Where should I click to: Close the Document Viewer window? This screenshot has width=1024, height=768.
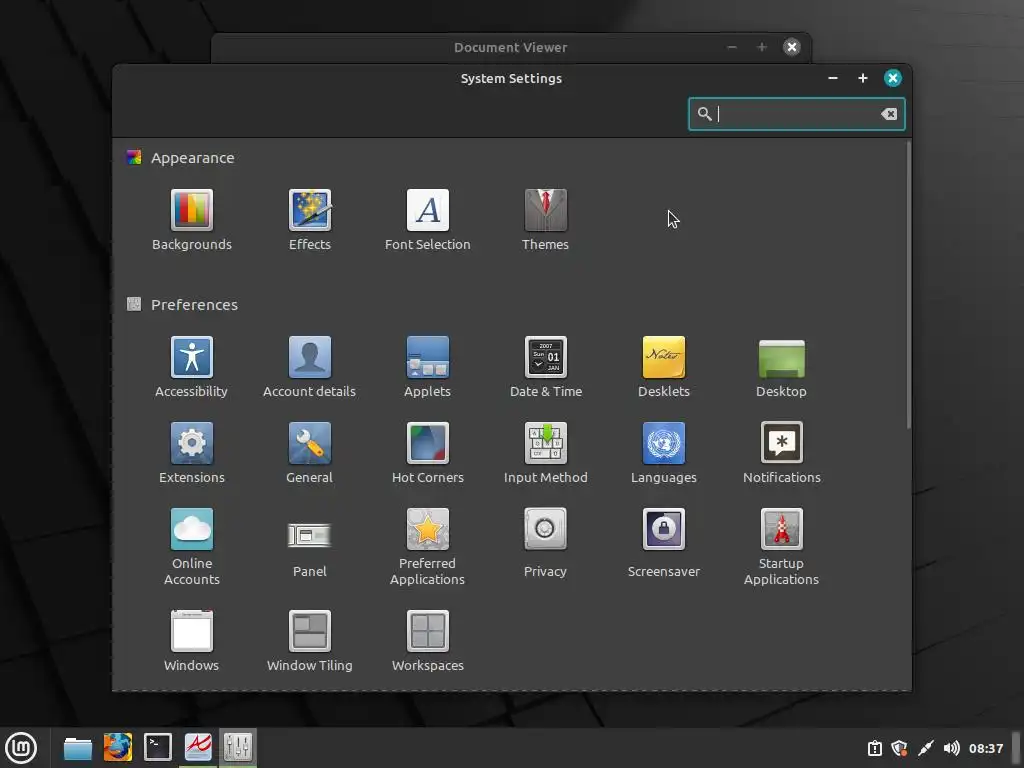click(x=792, y=47)
